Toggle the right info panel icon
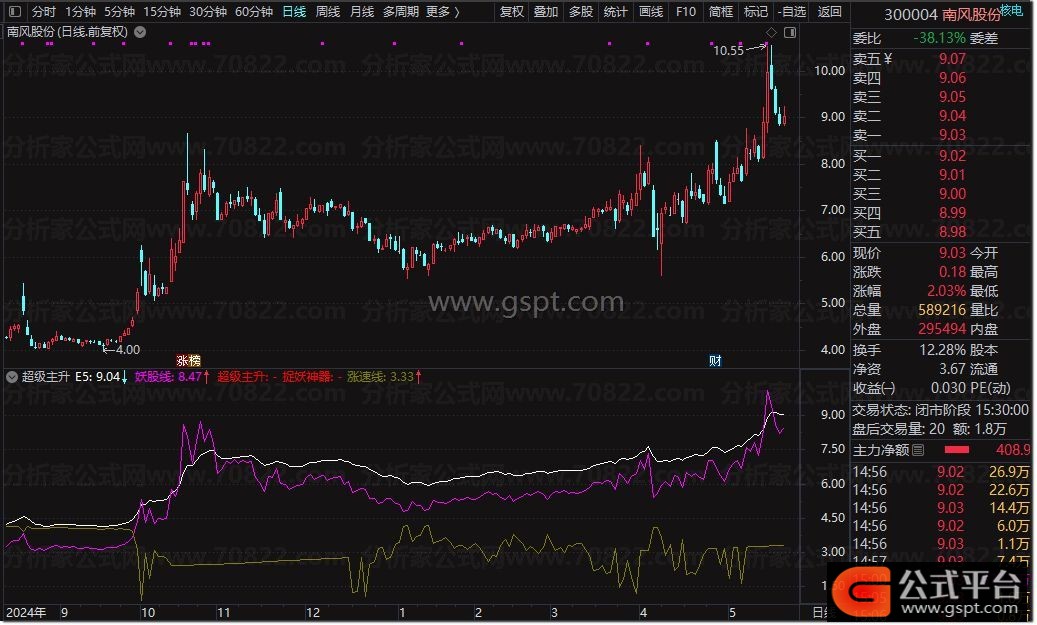 [790, 32]
